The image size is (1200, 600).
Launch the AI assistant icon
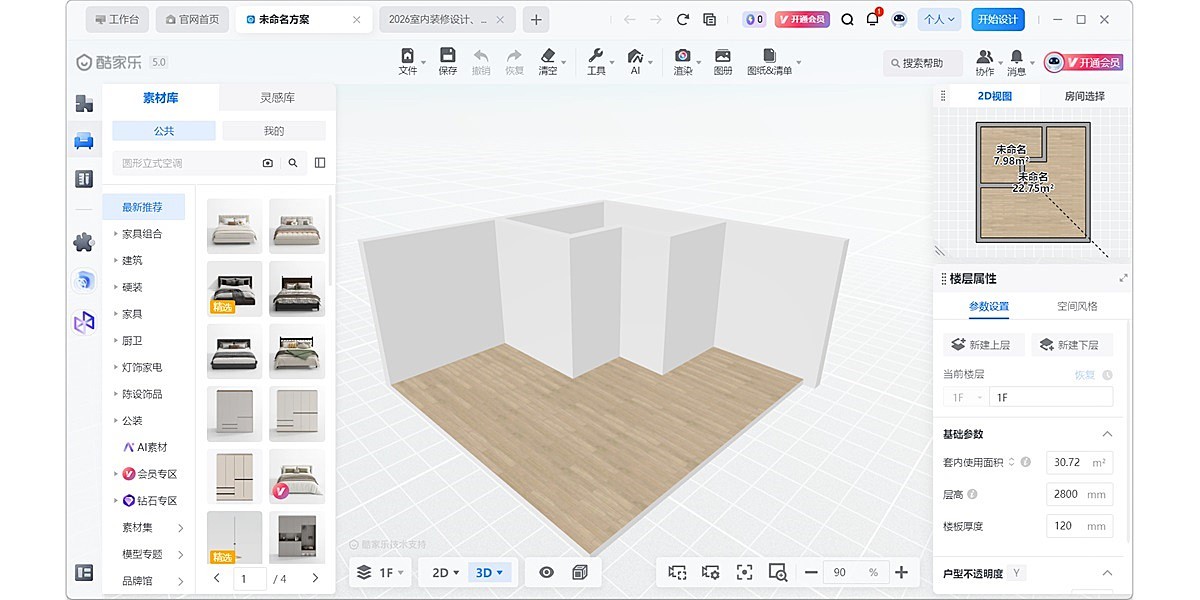point(636,58)
